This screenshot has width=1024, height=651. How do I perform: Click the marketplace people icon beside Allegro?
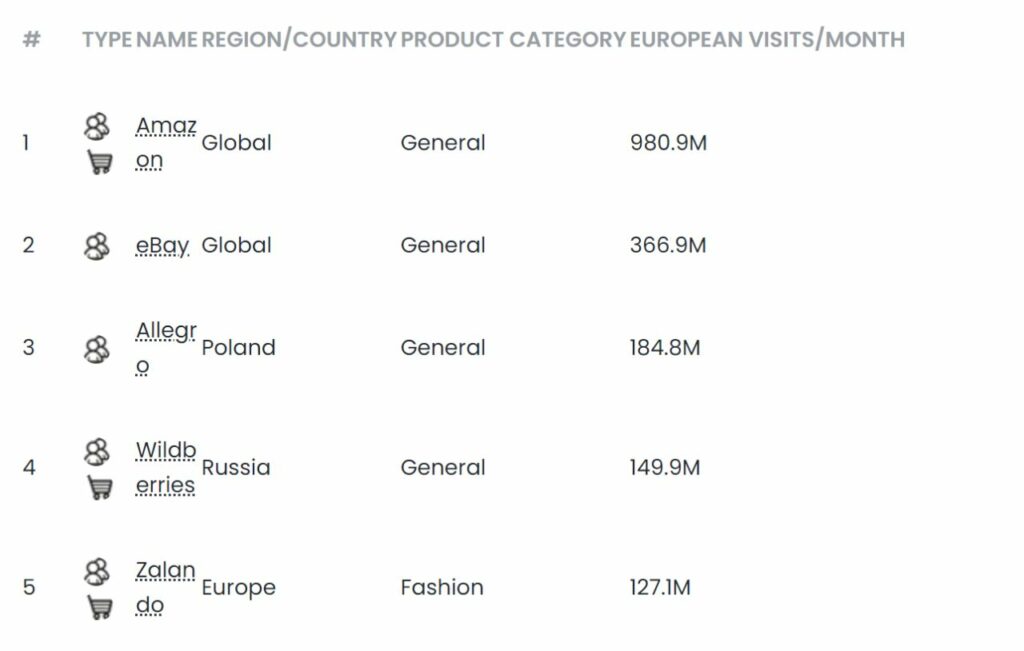[97, 349]
